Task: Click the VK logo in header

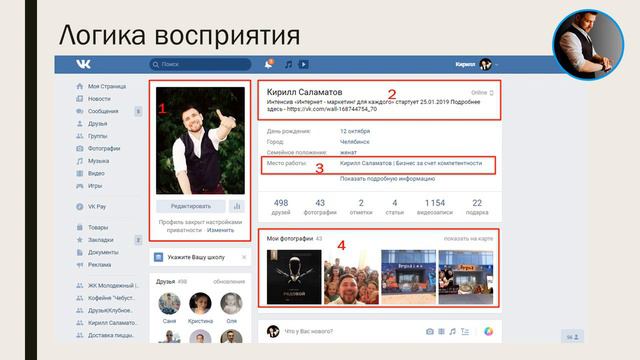Action: click(83, 64)
